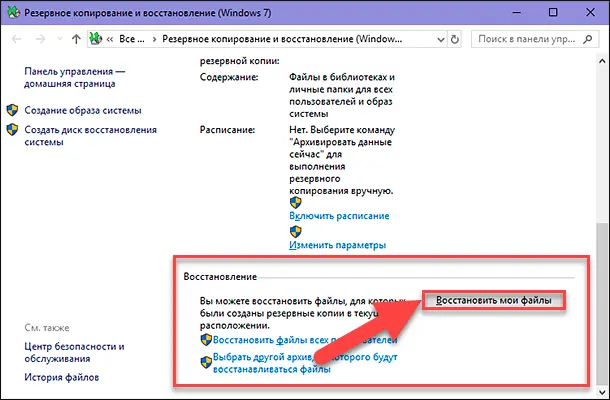Click the «Расписание:» label
Viewport: 610px width, 400px height.
227,130
